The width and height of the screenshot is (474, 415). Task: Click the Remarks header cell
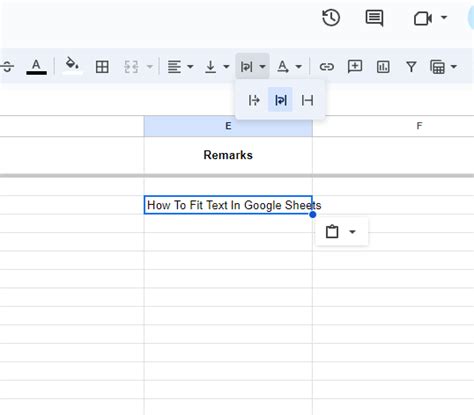228,155
